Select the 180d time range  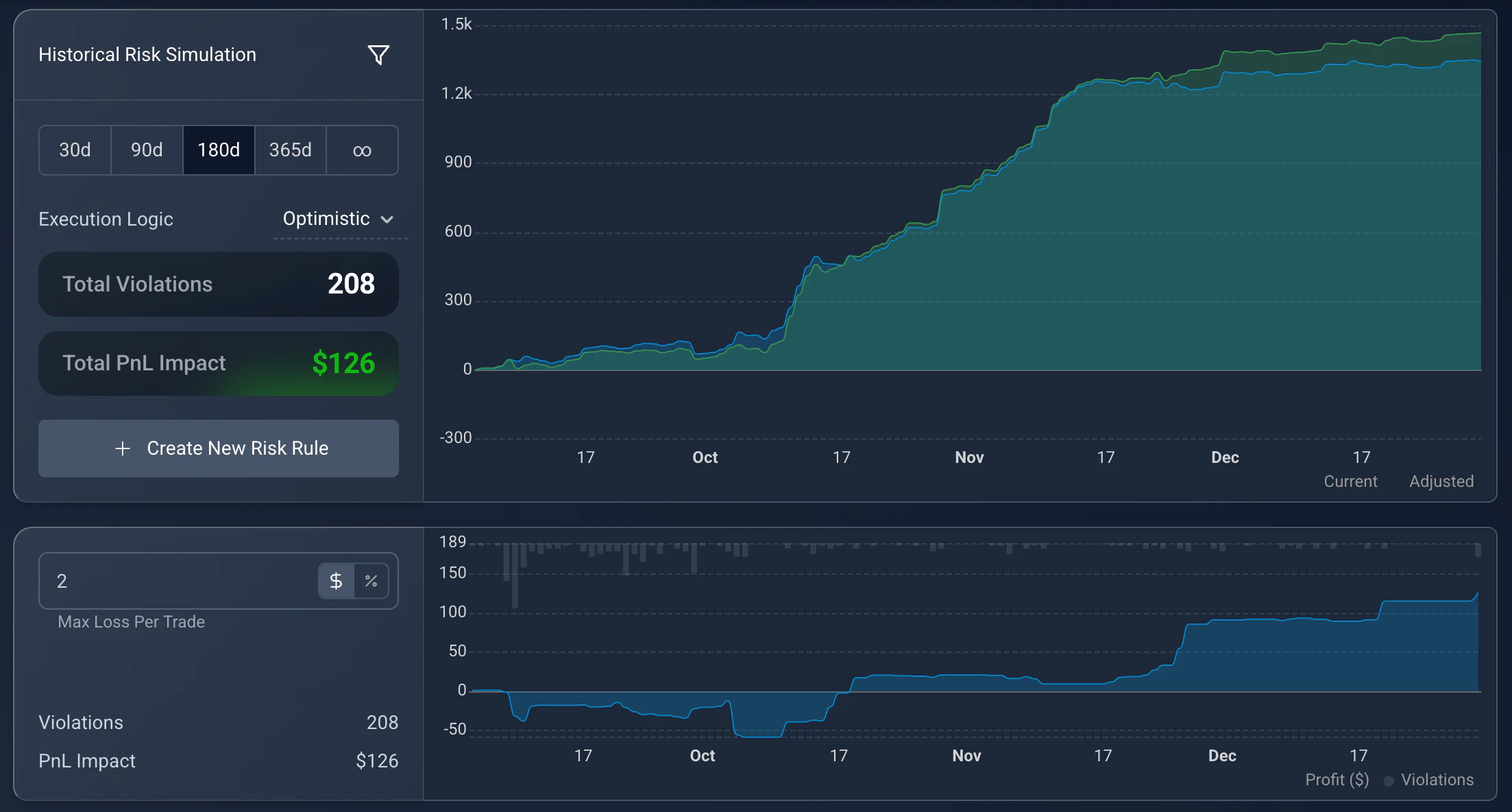pos(219,150)
